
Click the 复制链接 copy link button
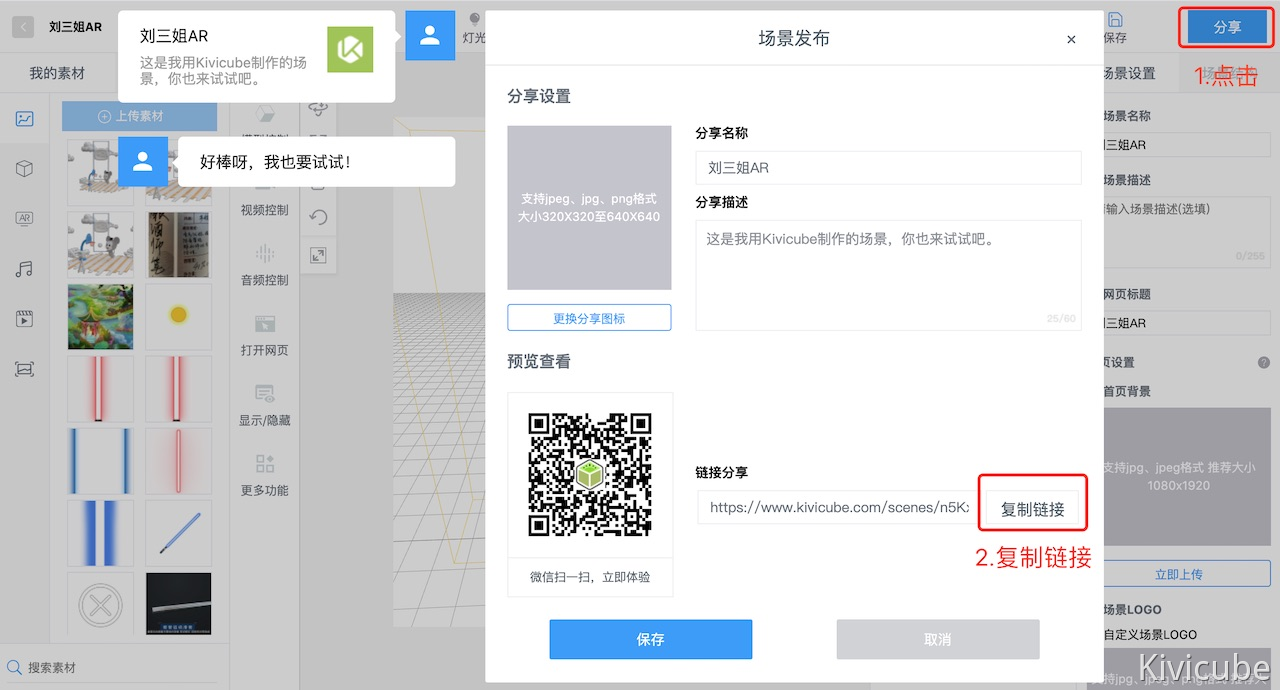[x=1033, y=509]
